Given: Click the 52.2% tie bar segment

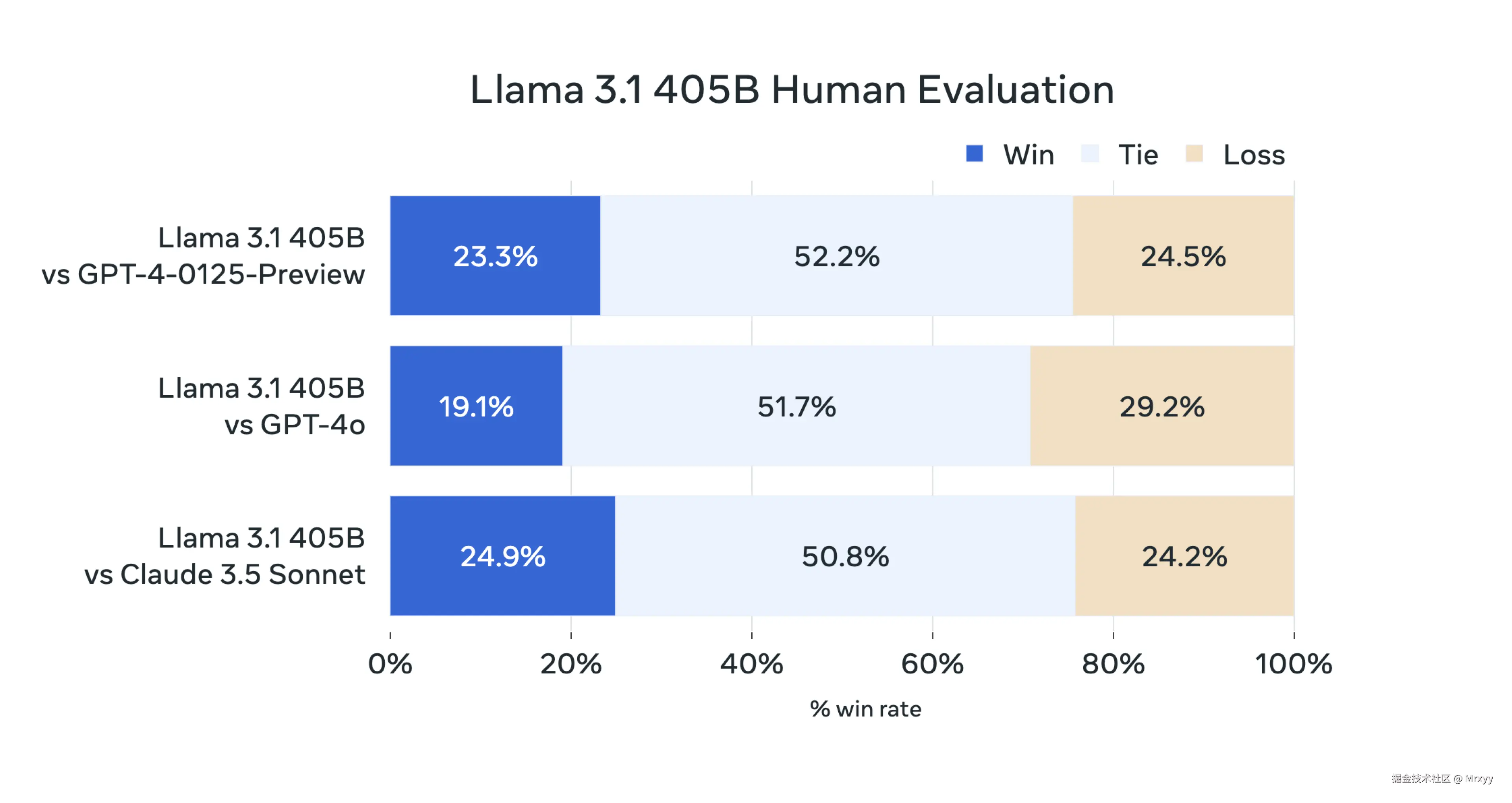Looking at the screenshot, I should pyautogui.click(x=836, y=256).
